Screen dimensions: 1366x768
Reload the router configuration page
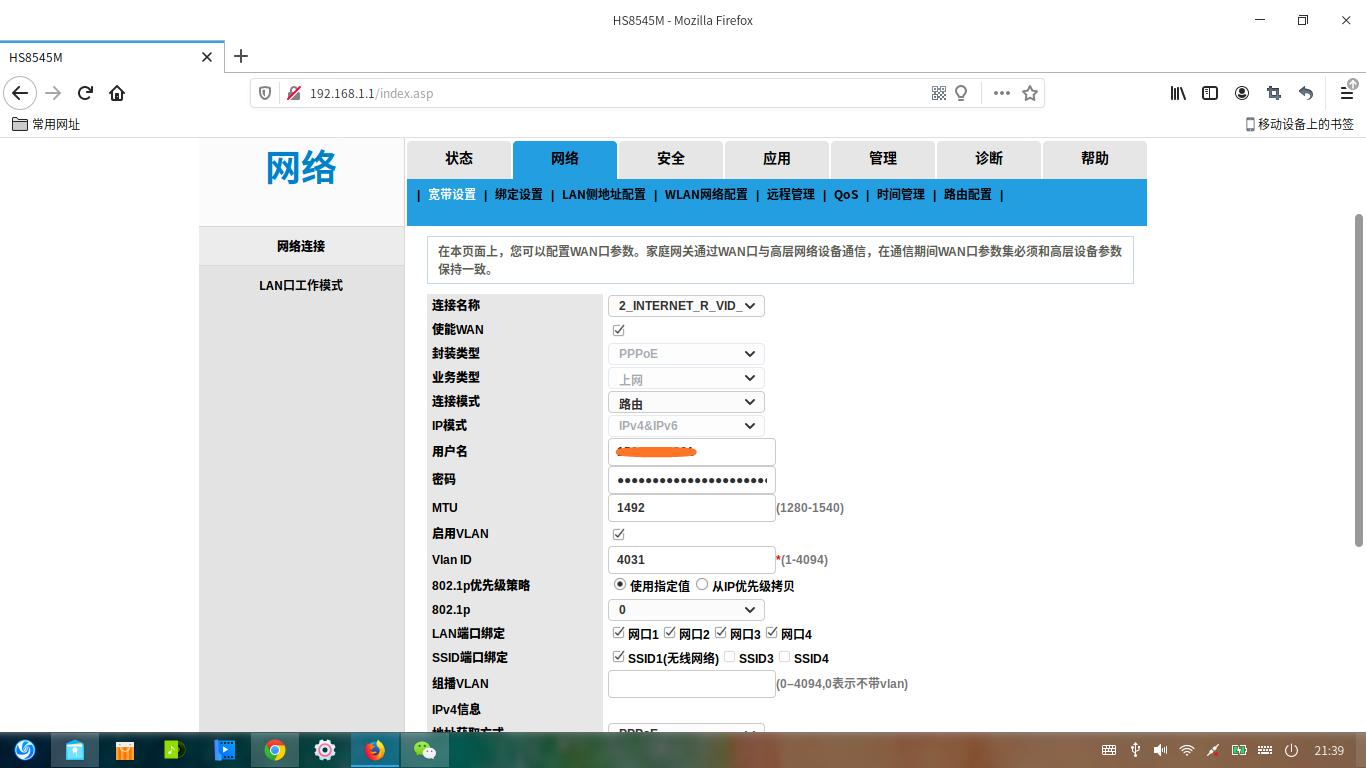(x=85, y=93)
